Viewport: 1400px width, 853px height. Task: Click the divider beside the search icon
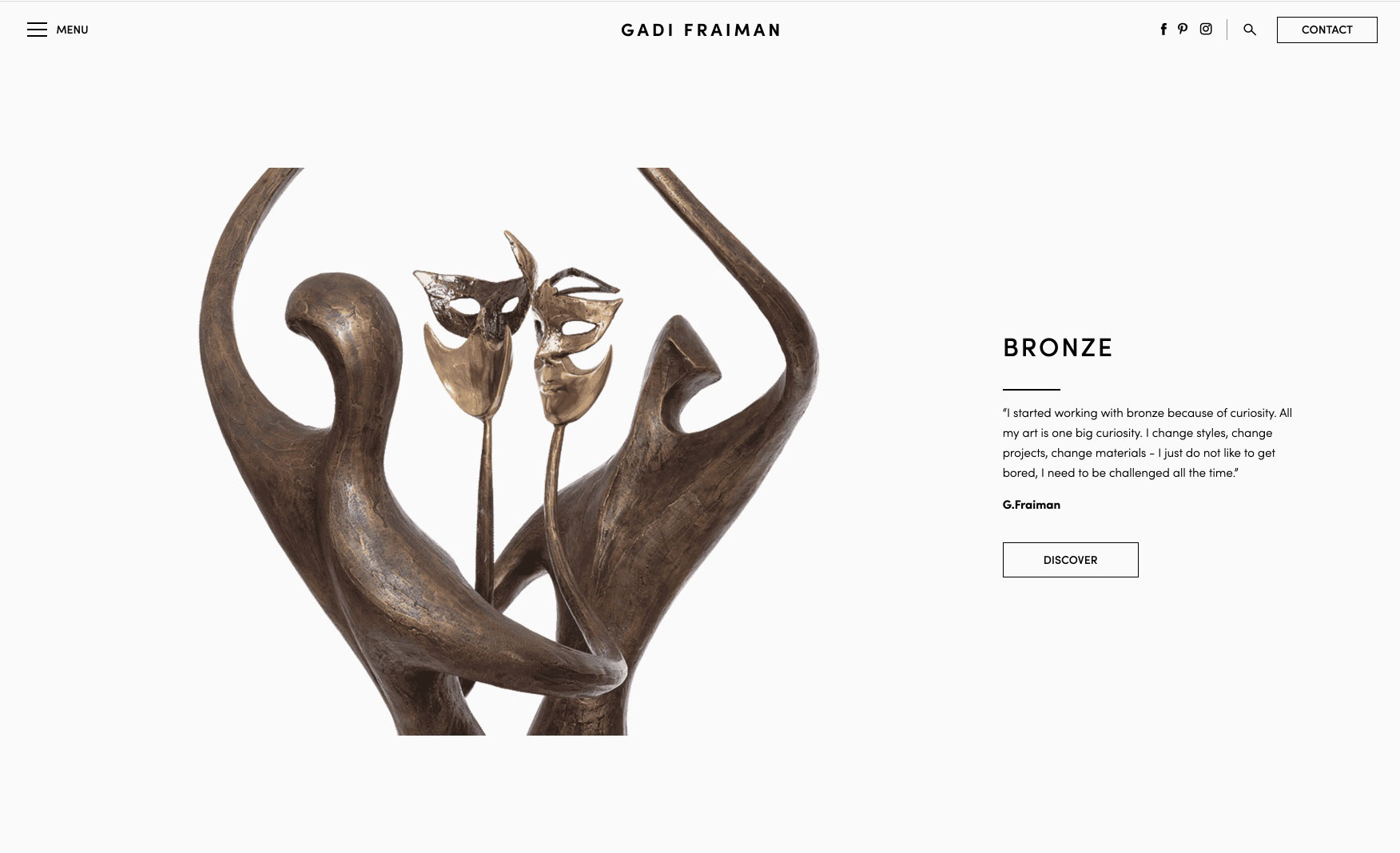(1227, 30)
